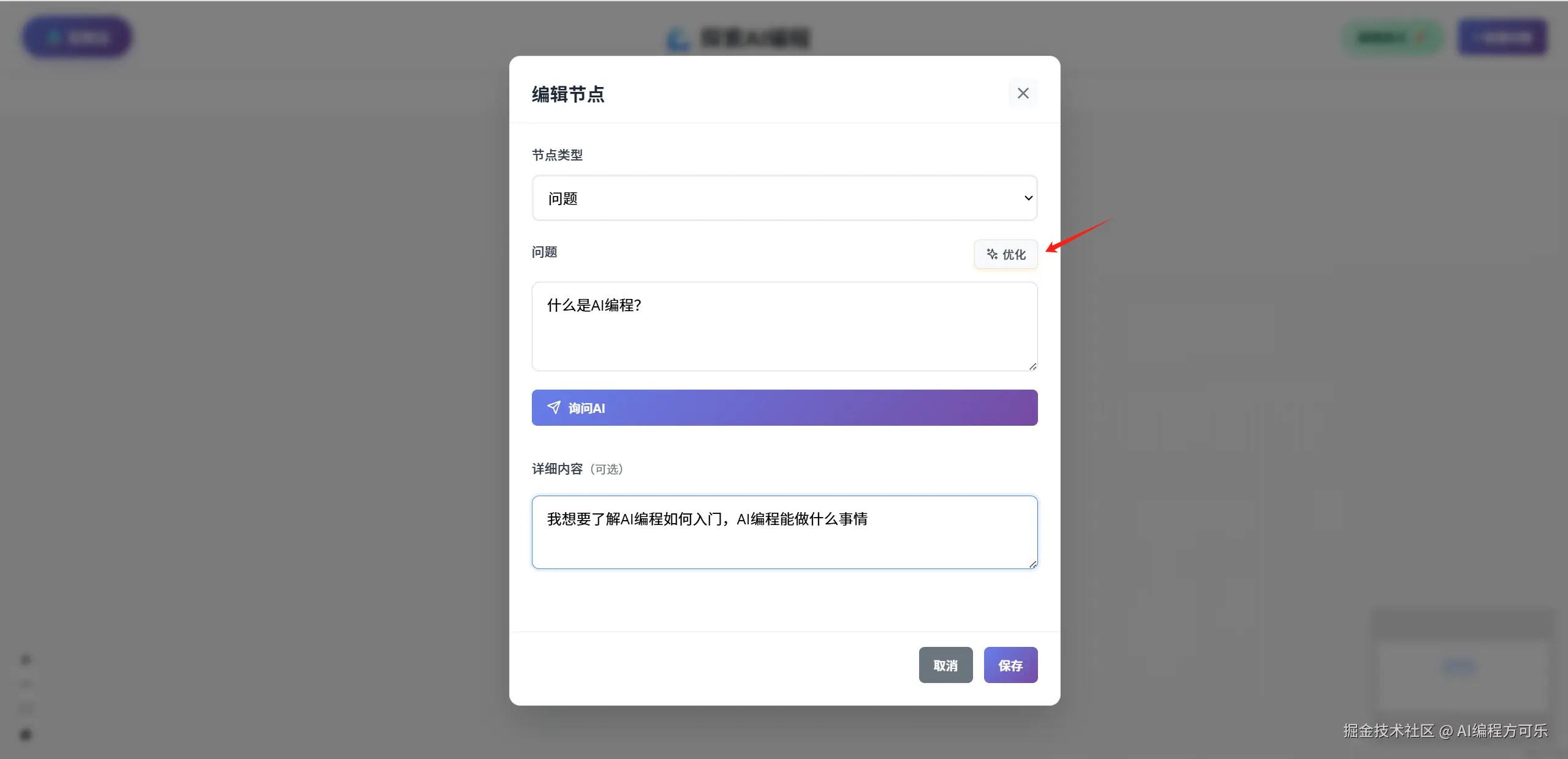Click the blurred green status pill top-right
The height and width of the screenshot is (759, 1568).
click(x=1392, y=37)
